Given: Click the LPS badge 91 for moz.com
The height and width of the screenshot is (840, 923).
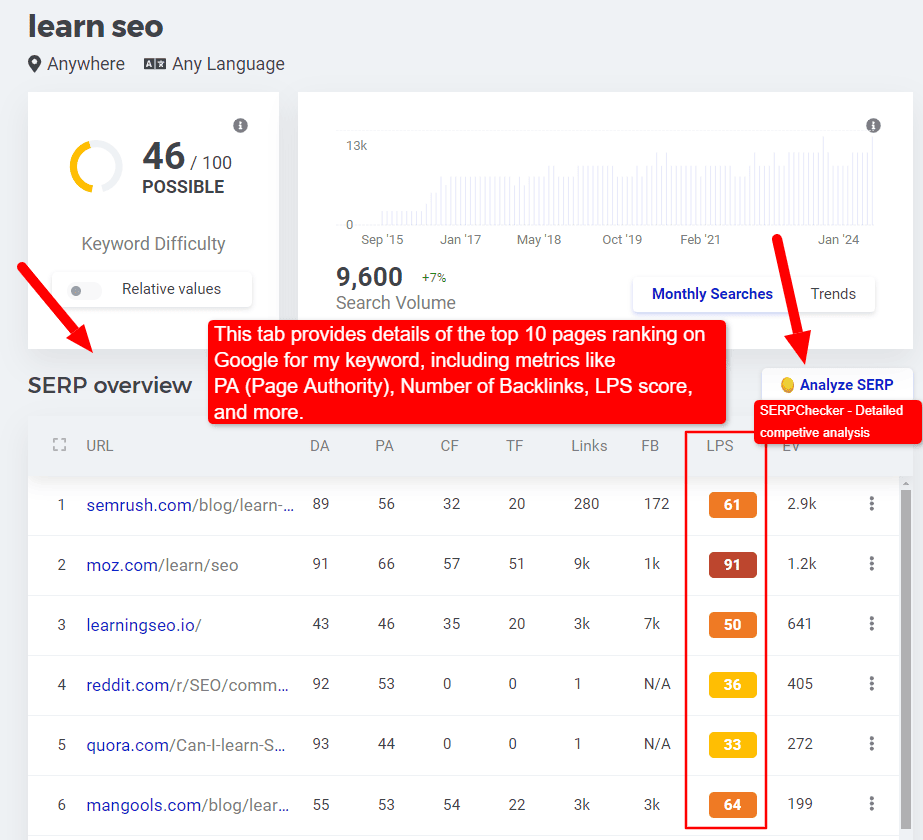Looking at the screenshot, I should point(732,565).
